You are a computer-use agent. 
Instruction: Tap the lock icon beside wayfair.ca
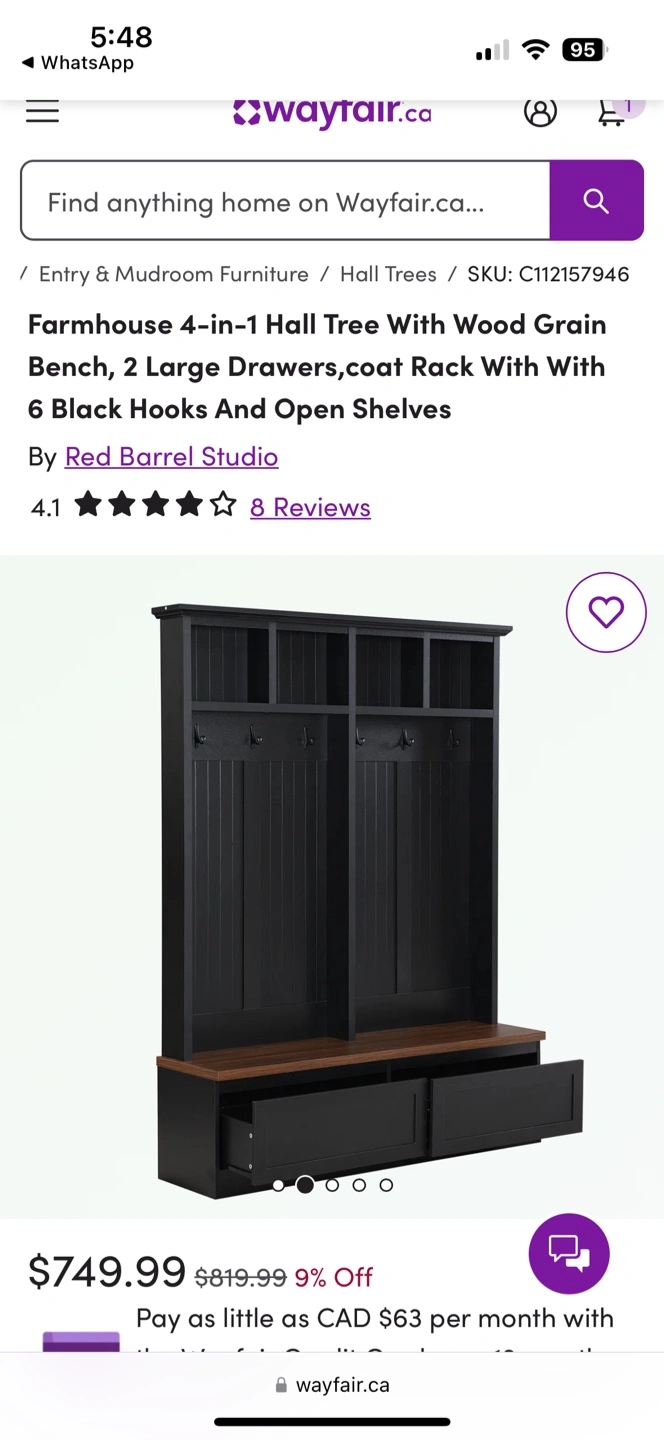[x=281, y=1386]
